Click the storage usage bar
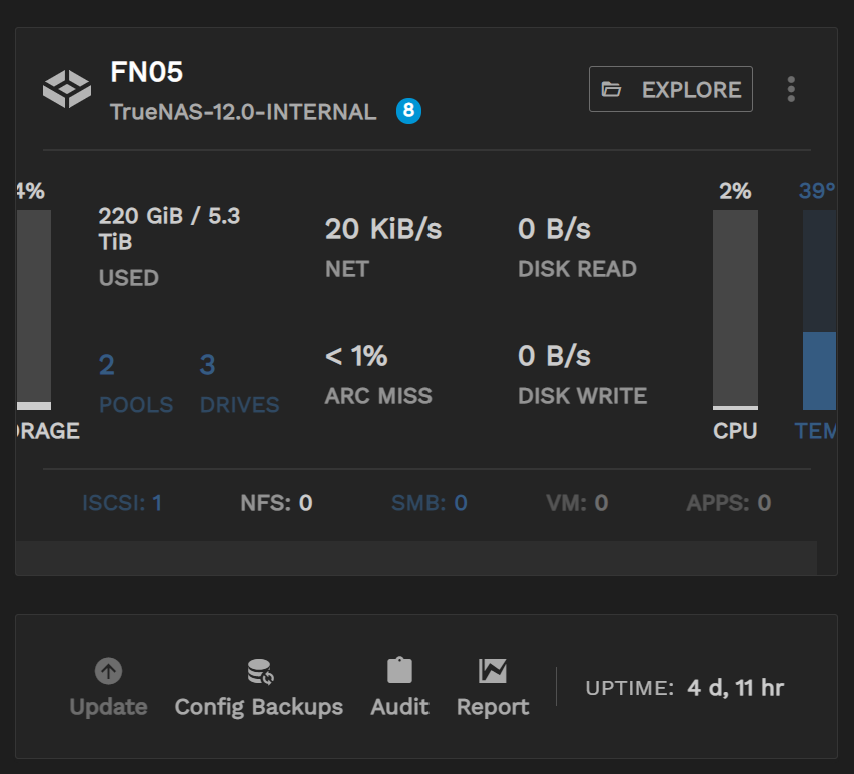This screenshot has height=774, width=854. point(34,308)
